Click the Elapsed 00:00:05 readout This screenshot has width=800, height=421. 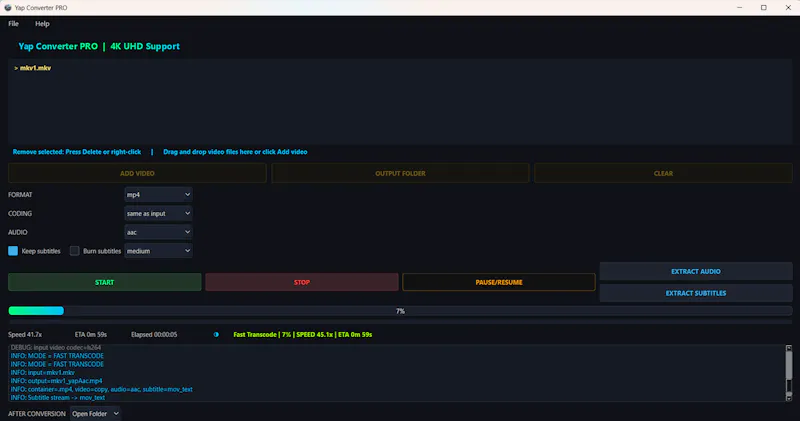154,335
